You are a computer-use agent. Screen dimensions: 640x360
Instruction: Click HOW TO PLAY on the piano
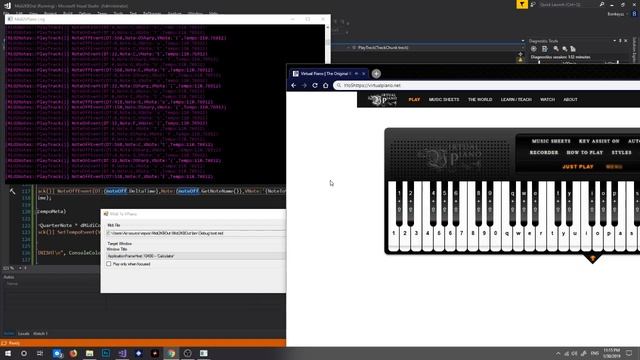(x=584, y=153)
